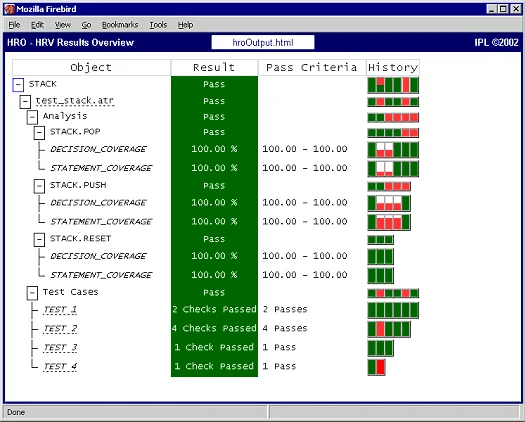Select the STACK.RESET tree label

(80, 238)
